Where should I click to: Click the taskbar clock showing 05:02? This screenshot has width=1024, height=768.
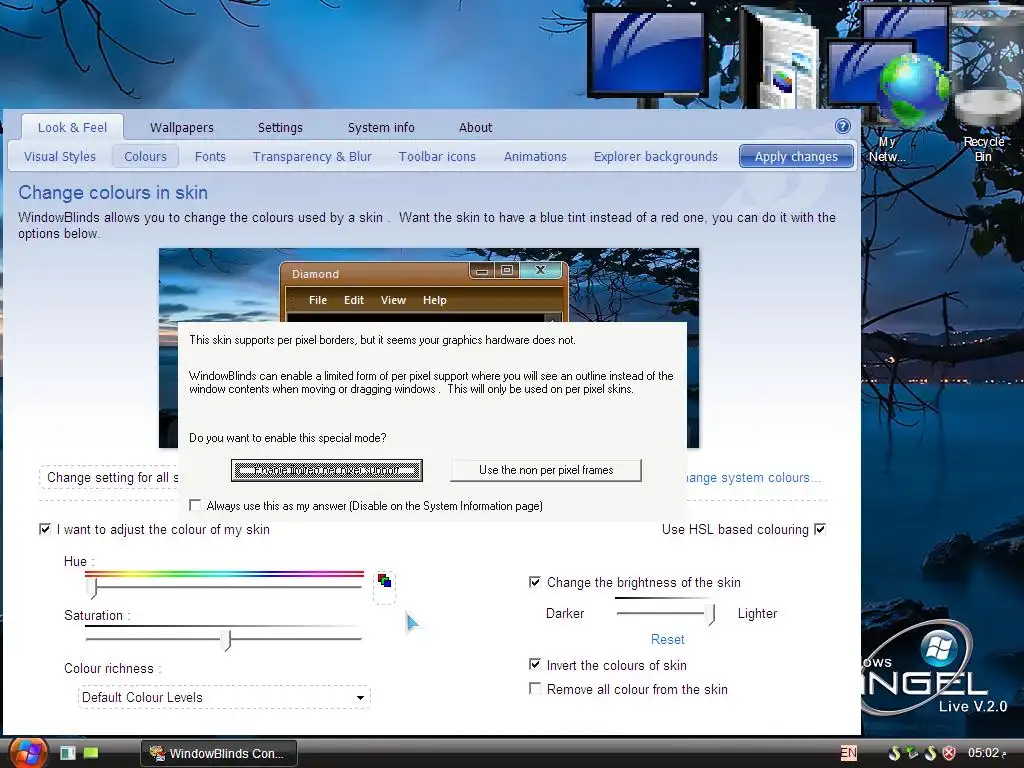click(x=986, y=753)
